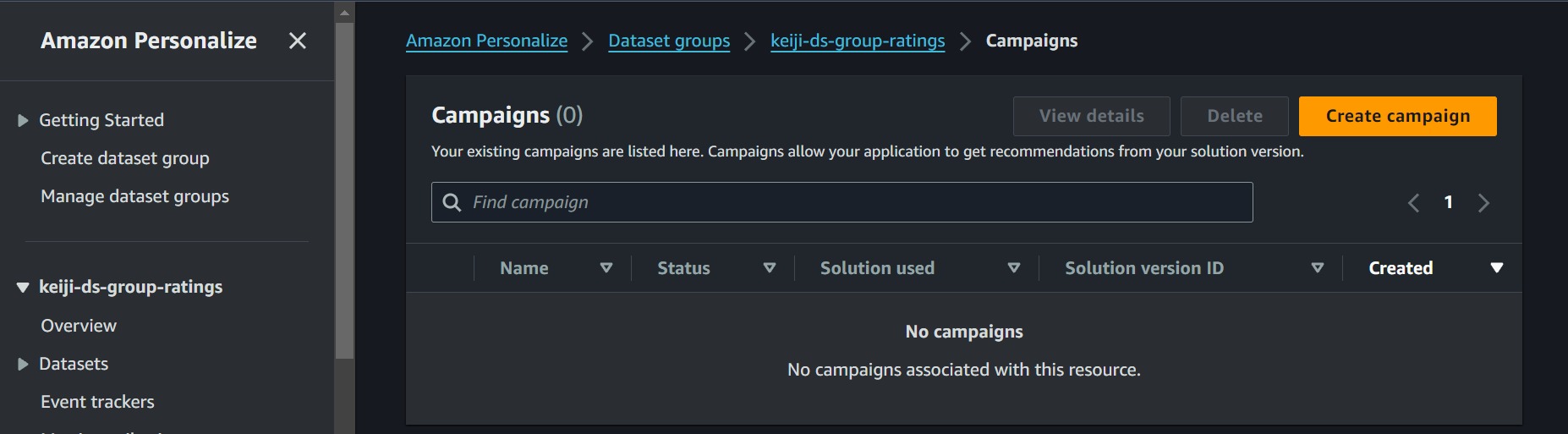Open Event trackers in sidebar
1568x434 pixels.
tap(97, 402)
